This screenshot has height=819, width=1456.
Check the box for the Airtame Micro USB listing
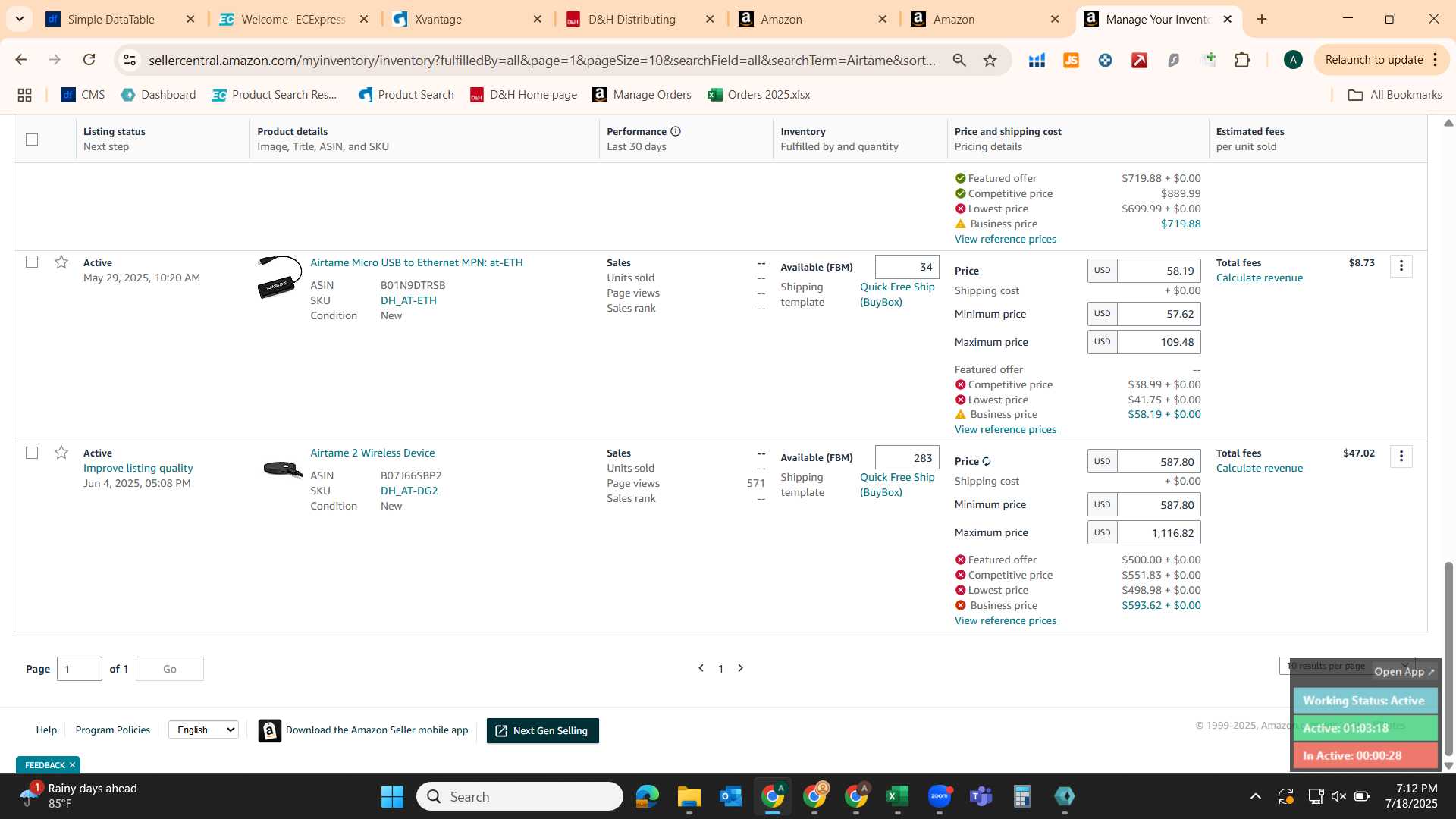click(x=32, y=262)
